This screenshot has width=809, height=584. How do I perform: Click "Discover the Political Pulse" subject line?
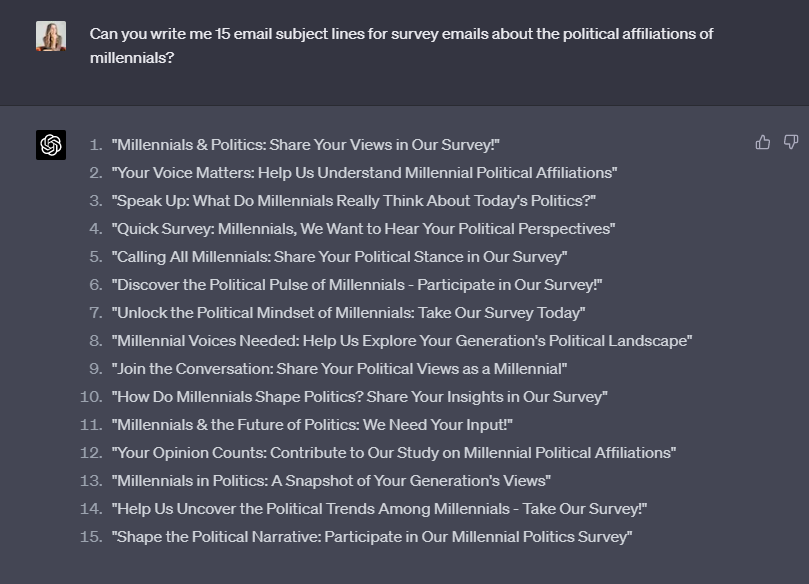357,285
